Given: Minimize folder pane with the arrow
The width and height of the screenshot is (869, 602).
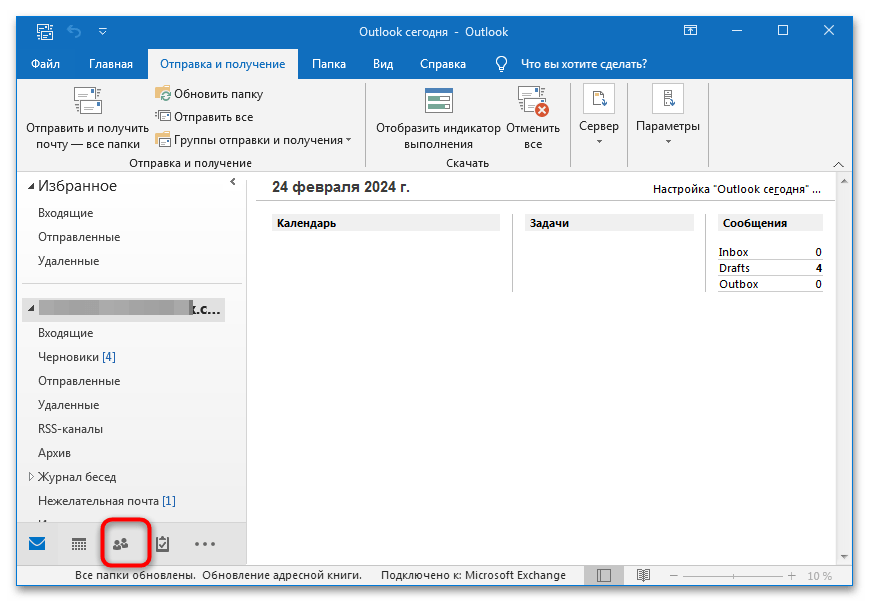Looking at the screenshot, I should click(233, 181).
